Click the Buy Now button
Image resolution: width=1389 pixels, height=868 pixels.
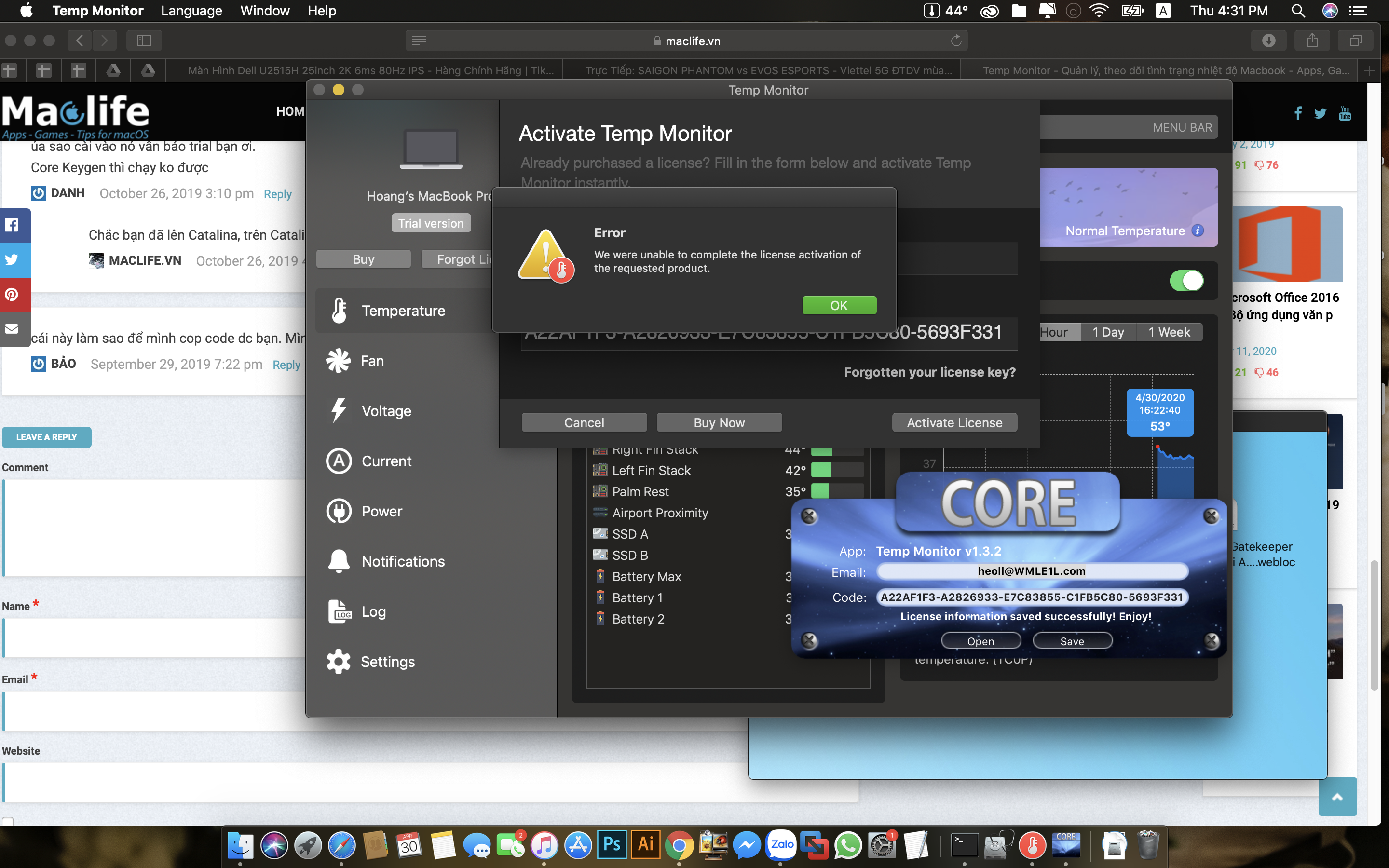point(719,422)
